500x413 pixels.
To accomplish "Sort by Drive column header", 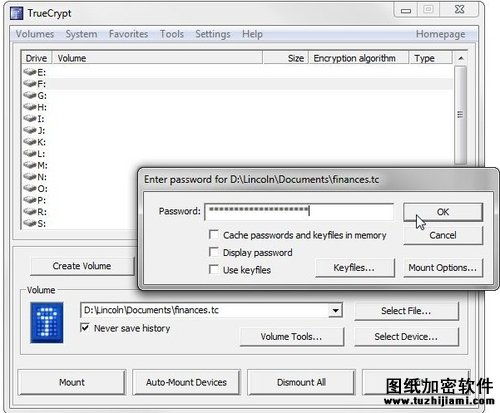I will point(36,58).
